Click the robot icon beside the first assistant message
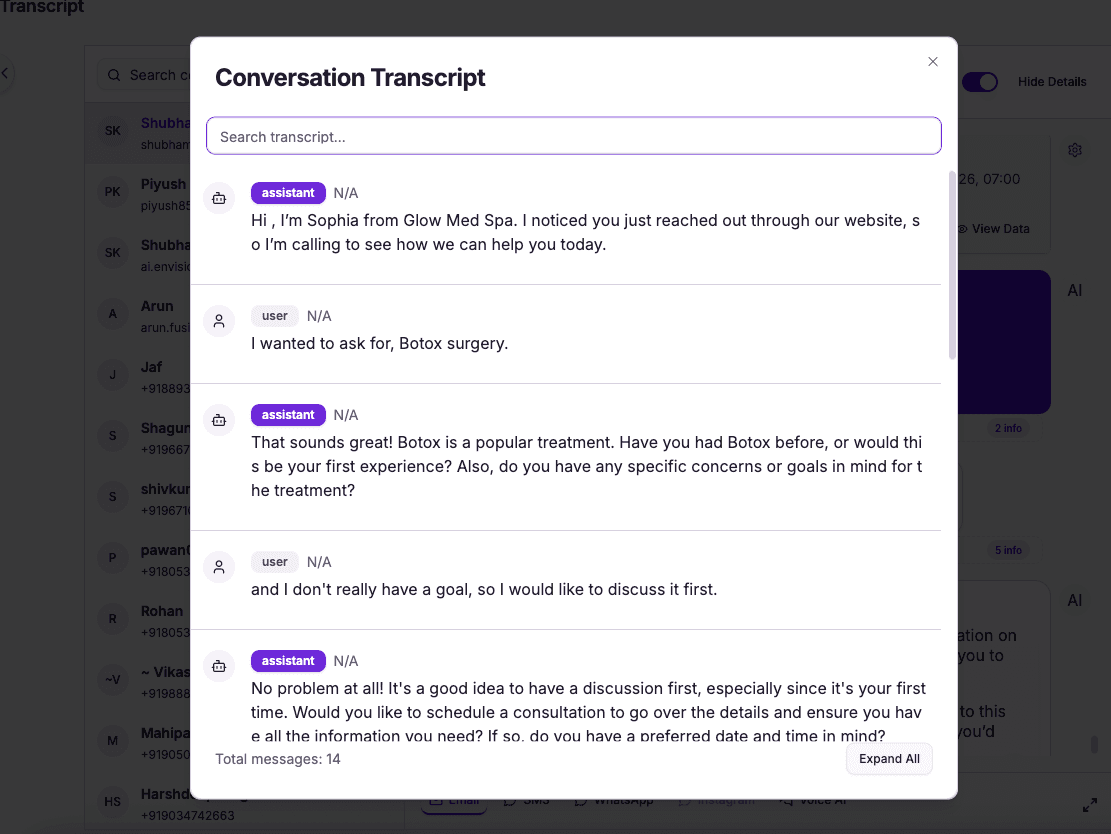 pyautogui.click(x=219, y=198)
